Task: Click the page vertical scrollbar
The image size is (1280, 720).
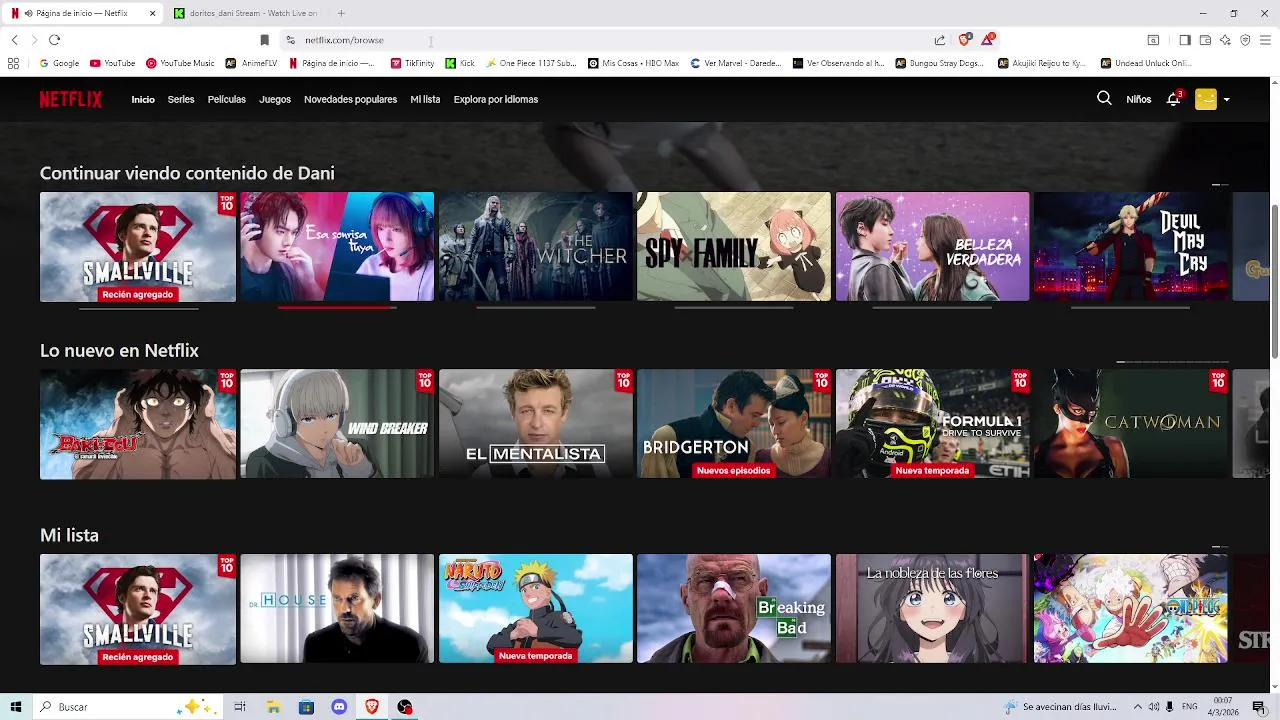Action: point(1274,280)
